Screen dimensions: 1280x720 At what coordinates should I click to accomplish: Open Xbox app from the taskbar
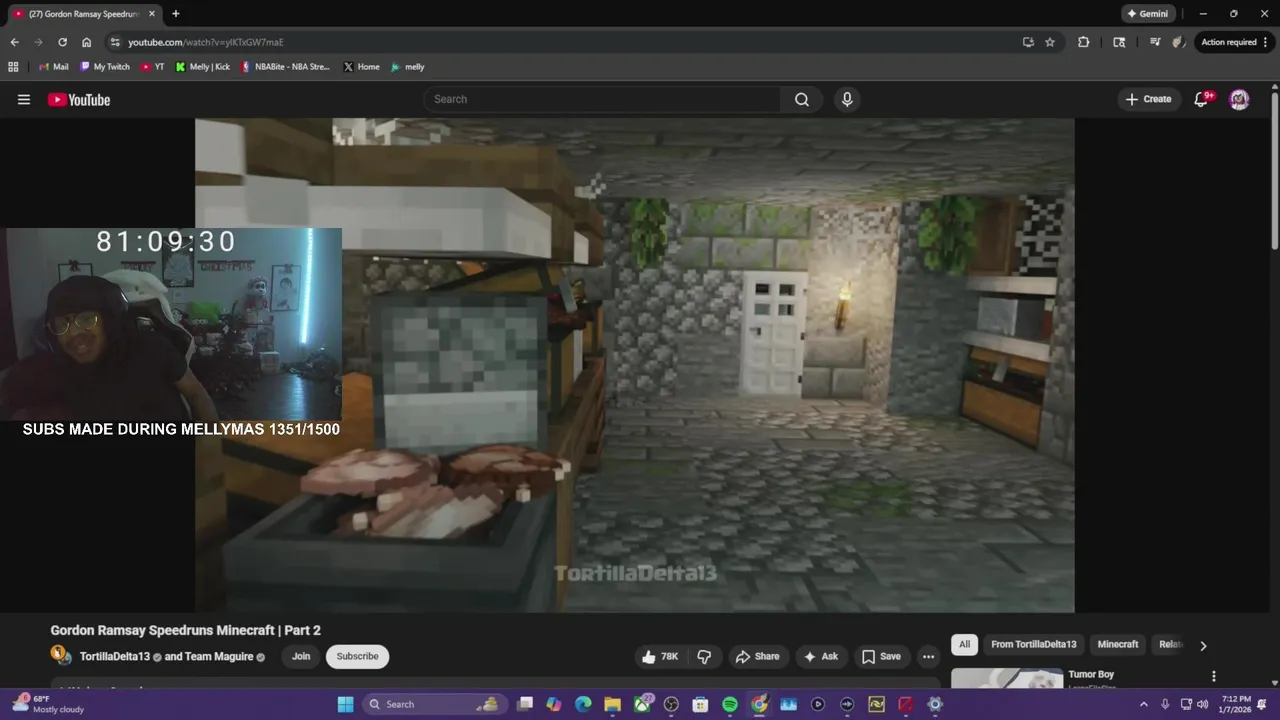click(x=642, y=704)
